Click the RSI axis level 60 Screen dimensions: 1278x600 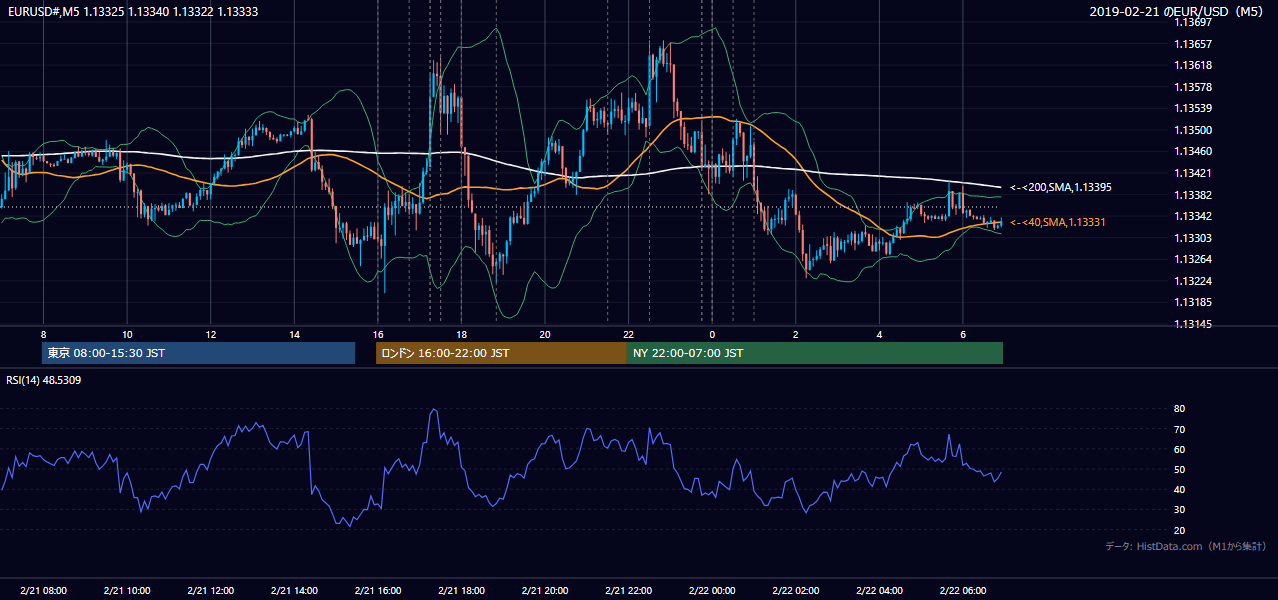tap(1179, 449)
